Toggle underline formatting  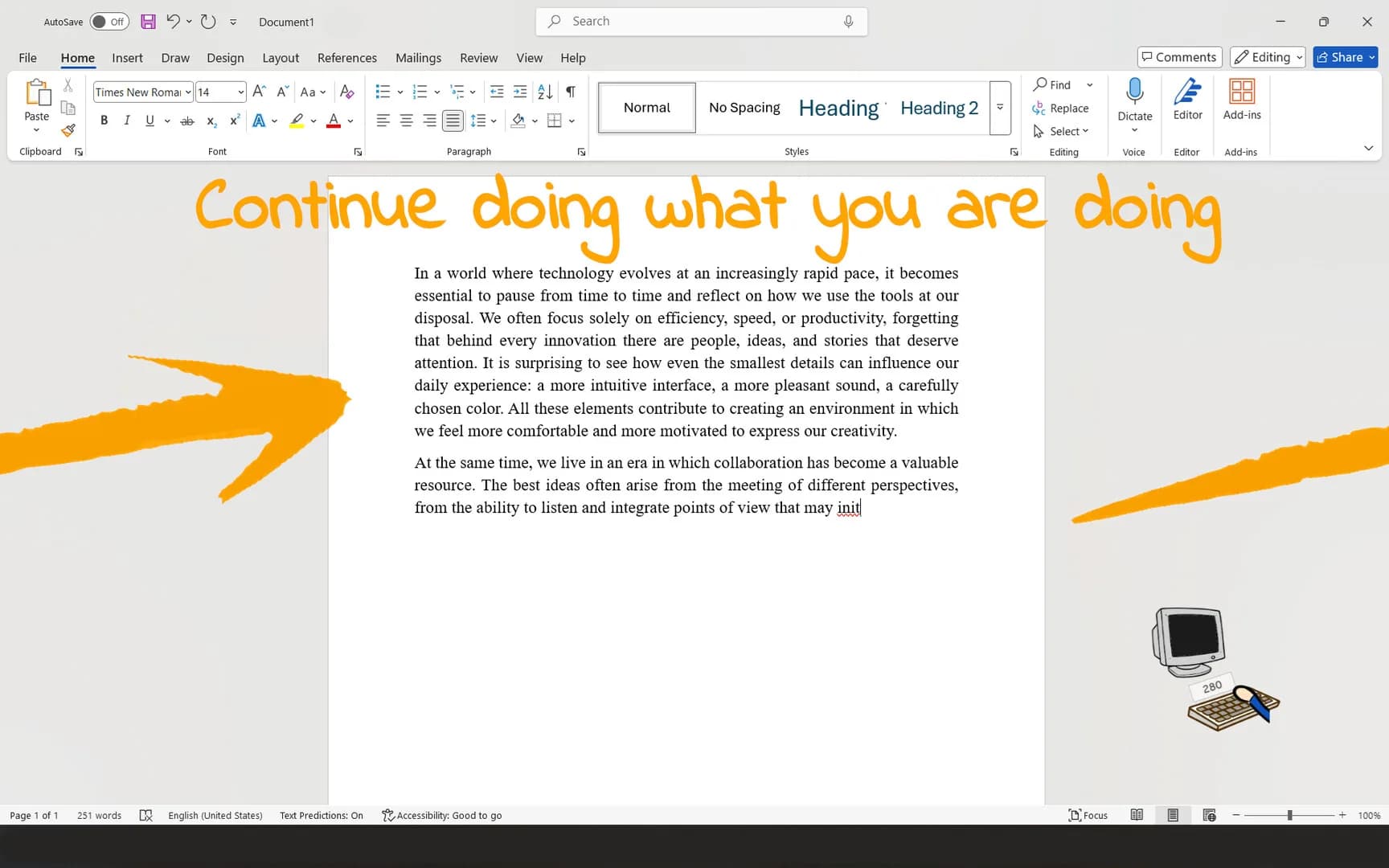click(150, 121)
